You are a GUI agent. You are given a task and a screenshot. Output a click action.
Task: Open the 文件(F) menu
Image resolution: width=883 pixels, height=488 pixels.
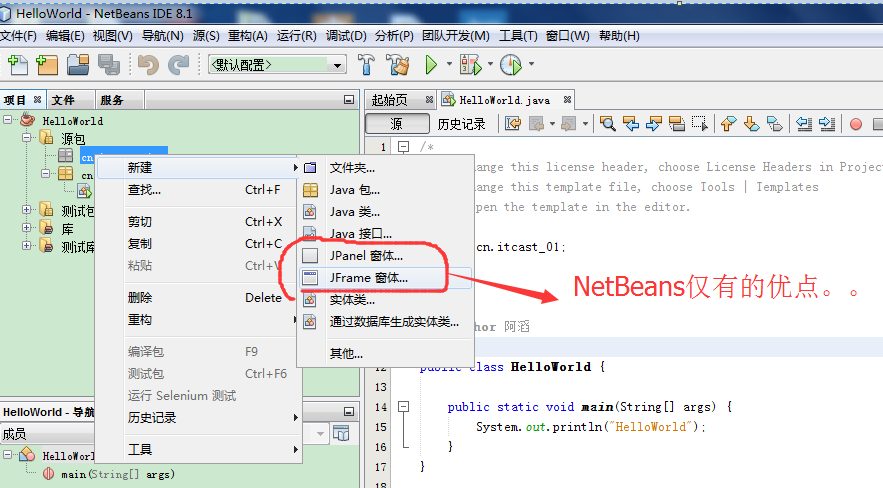click(18, 36)
